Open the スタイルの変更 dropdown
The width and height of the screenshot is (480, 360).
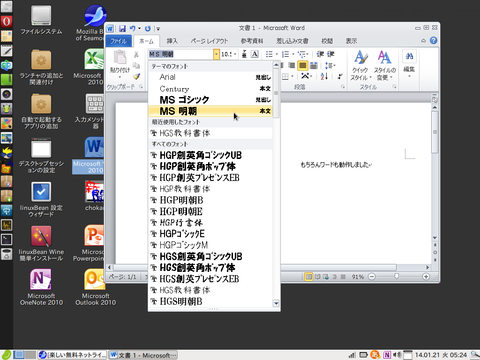[384, 65]
